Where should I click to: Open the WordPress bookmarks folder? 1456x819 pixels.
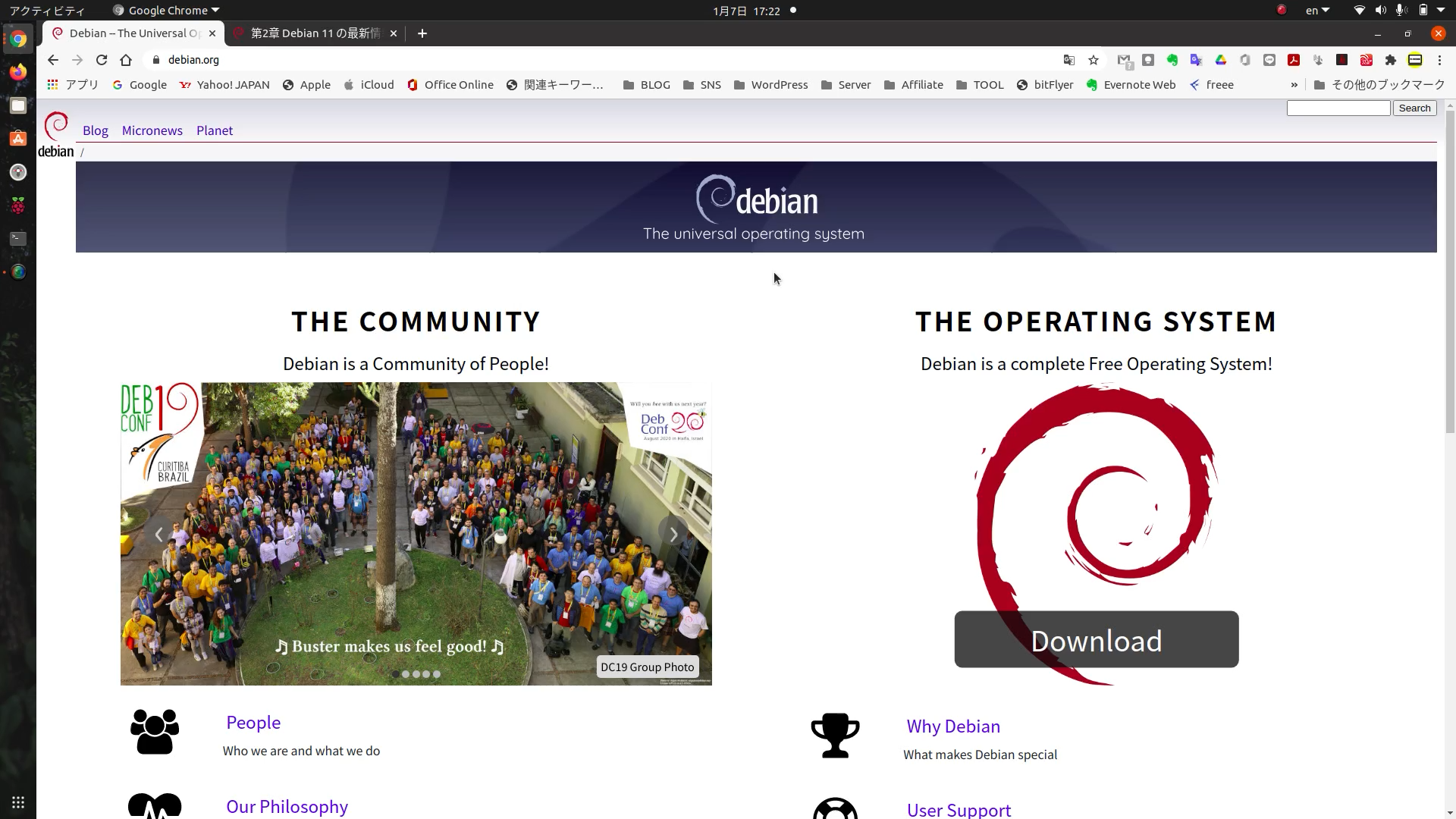770,85
